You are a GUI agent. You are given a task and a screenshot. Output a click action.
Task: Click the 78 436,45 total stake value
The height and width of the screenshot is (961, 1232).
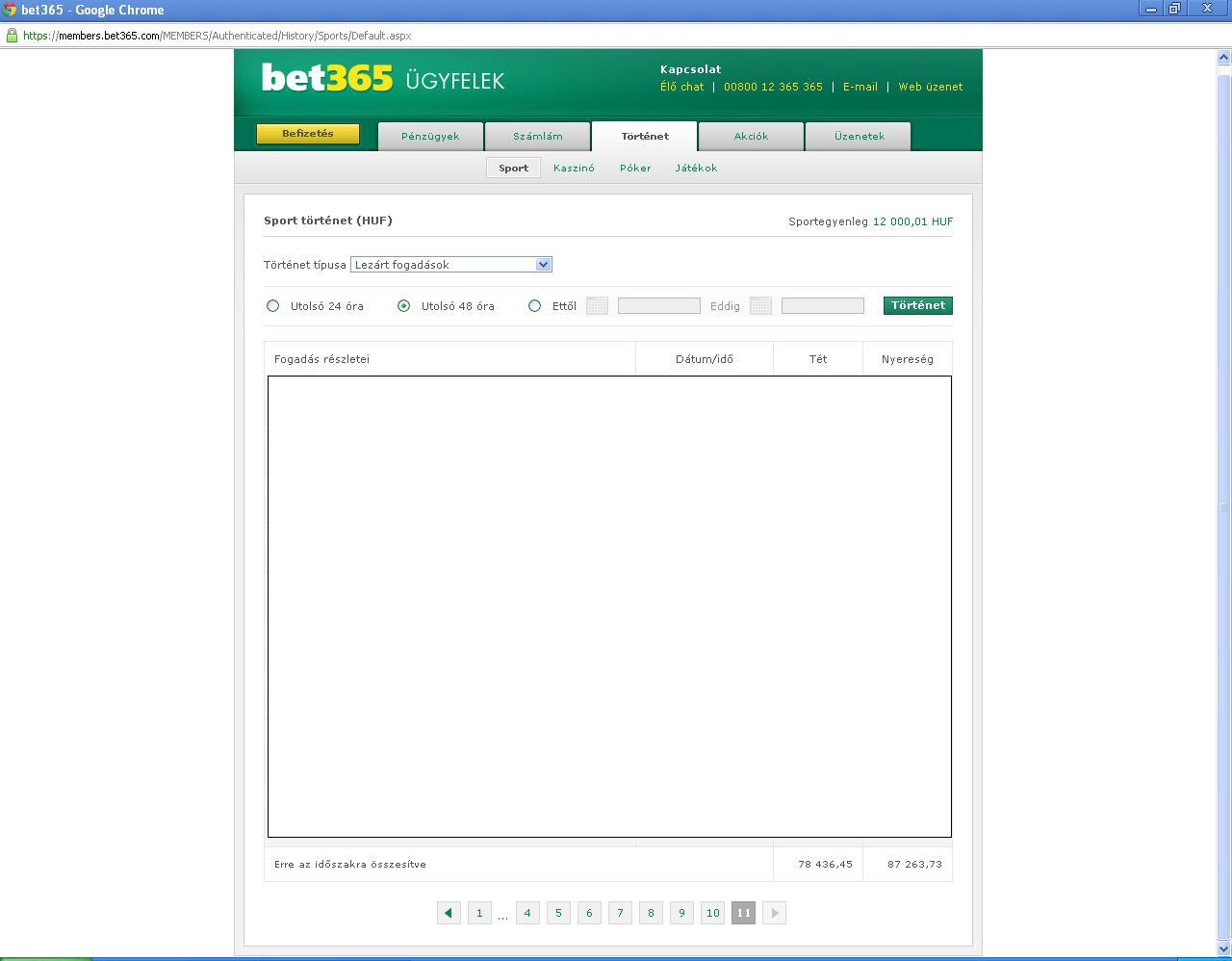(x=825, y=864)
